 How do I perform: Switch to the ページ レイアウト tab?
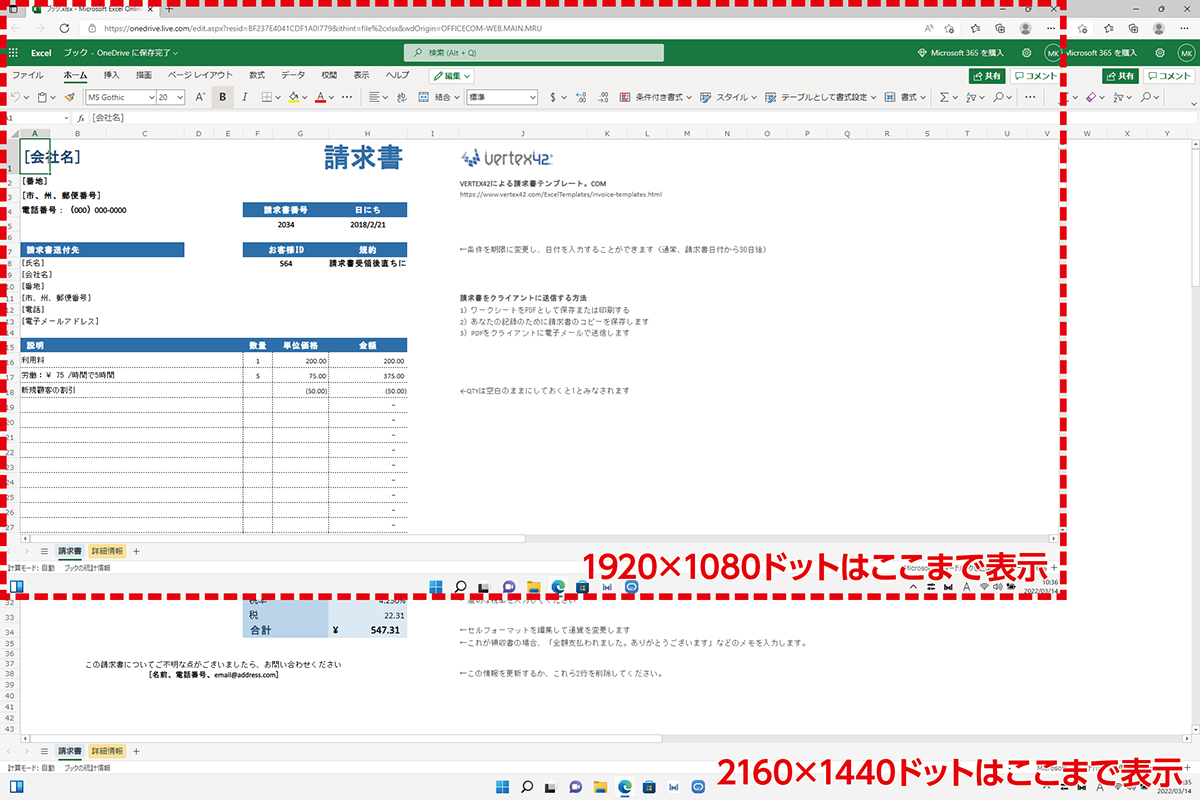200,75
